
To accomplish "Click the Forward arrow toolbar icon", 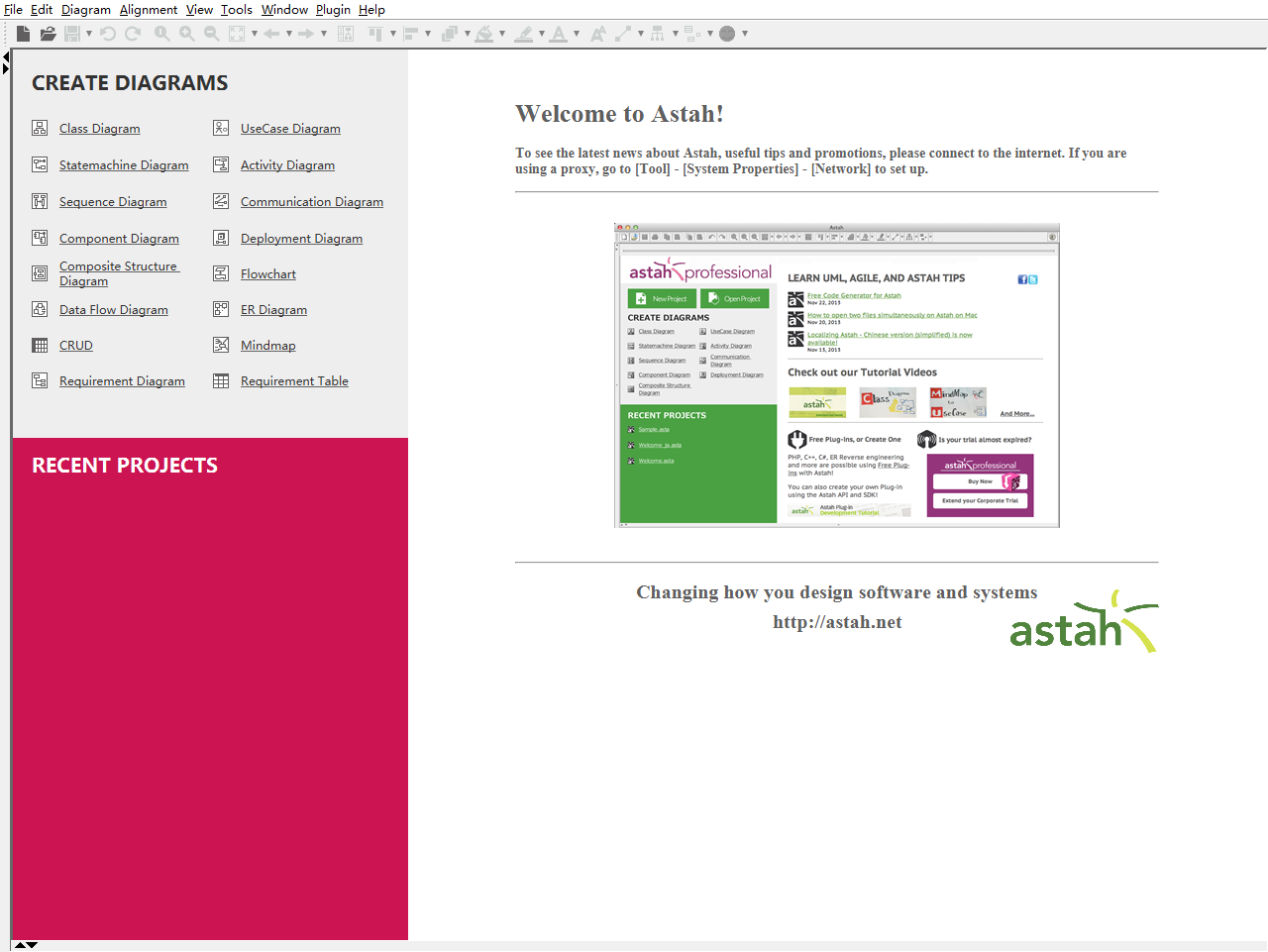I will pyautogui.click(x=306, y=34).
